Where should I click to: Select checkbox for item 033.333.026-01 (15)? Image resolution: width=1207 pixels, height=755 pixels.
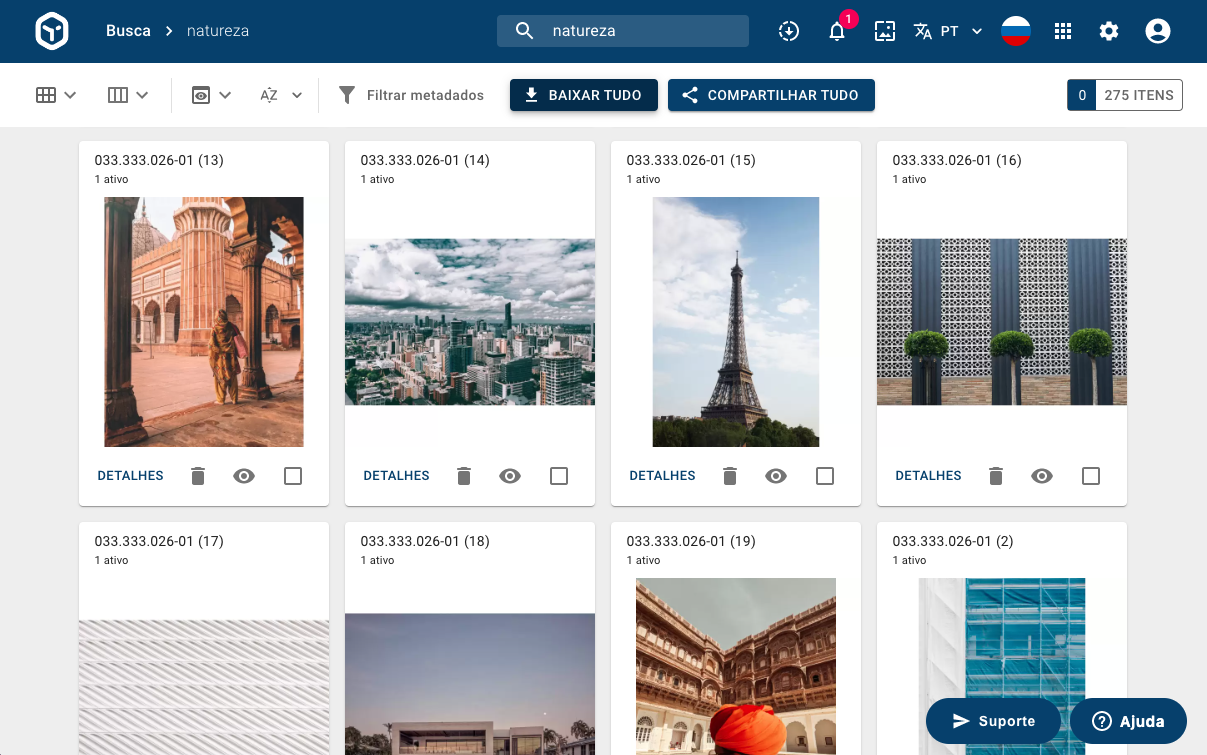coord(825,476)
